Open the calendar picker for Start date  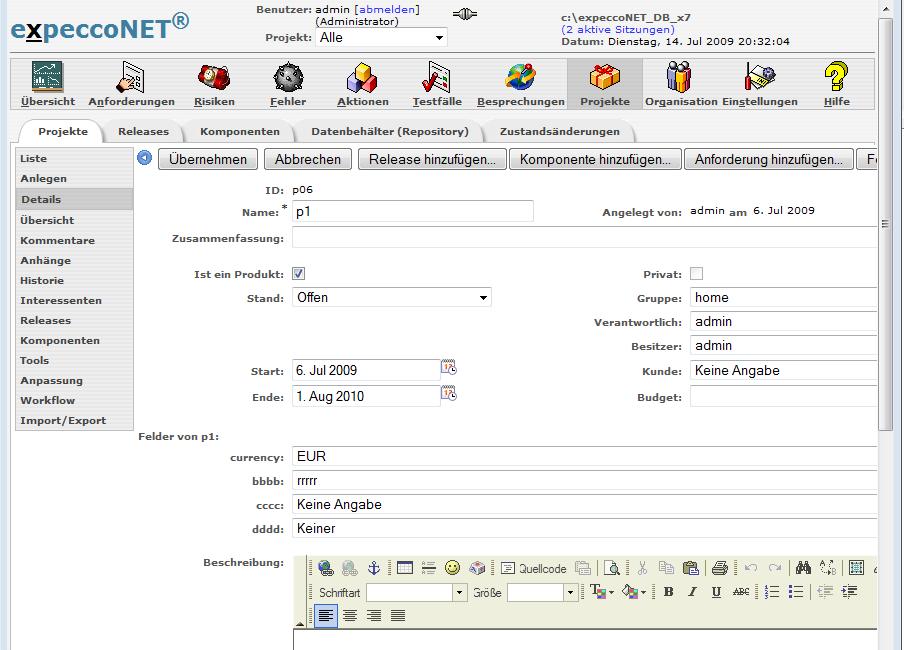(x=449, y=367)
